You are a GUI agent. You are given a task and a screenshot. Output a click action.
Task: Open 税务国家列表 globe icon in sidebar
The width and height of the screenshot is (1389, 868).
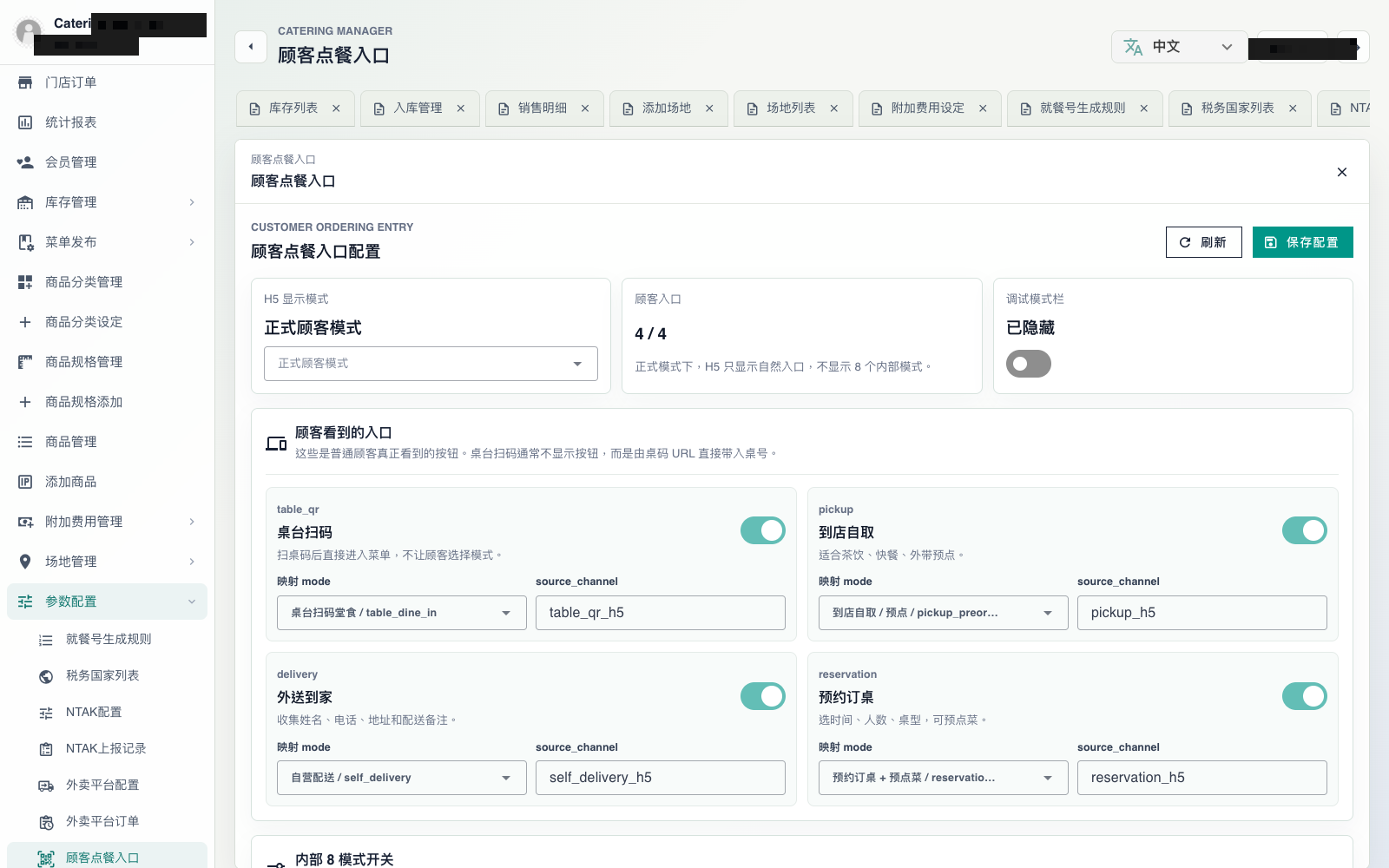[46, 676]
